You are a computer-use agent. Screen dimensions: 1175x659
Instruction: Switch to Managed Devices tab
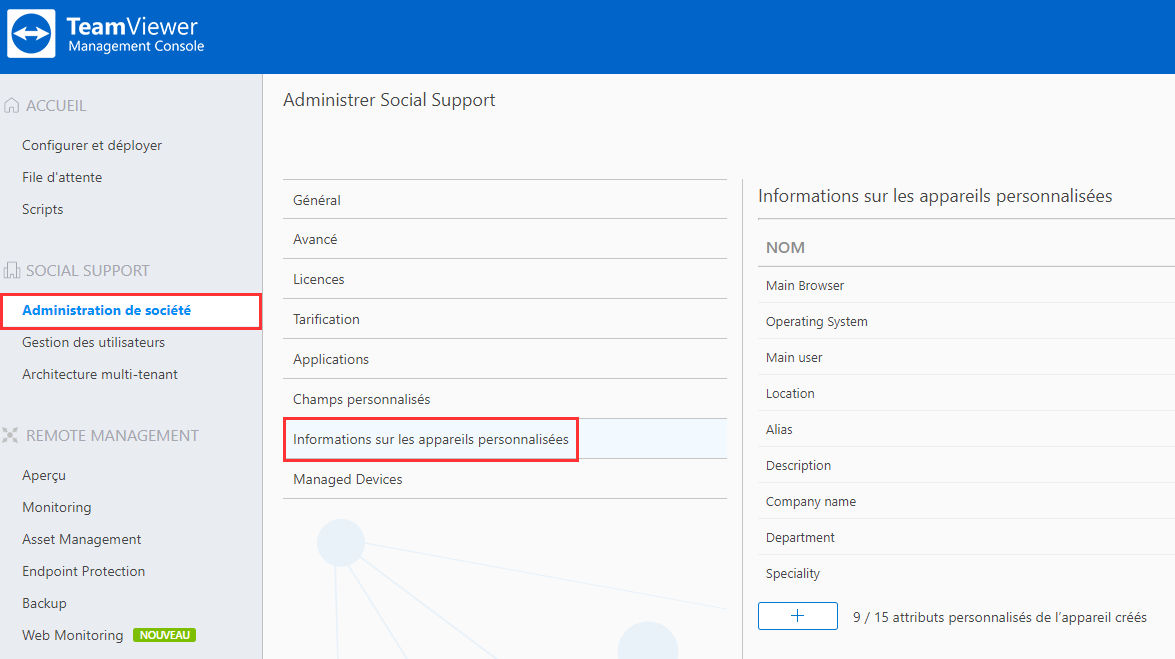[504, 479]
